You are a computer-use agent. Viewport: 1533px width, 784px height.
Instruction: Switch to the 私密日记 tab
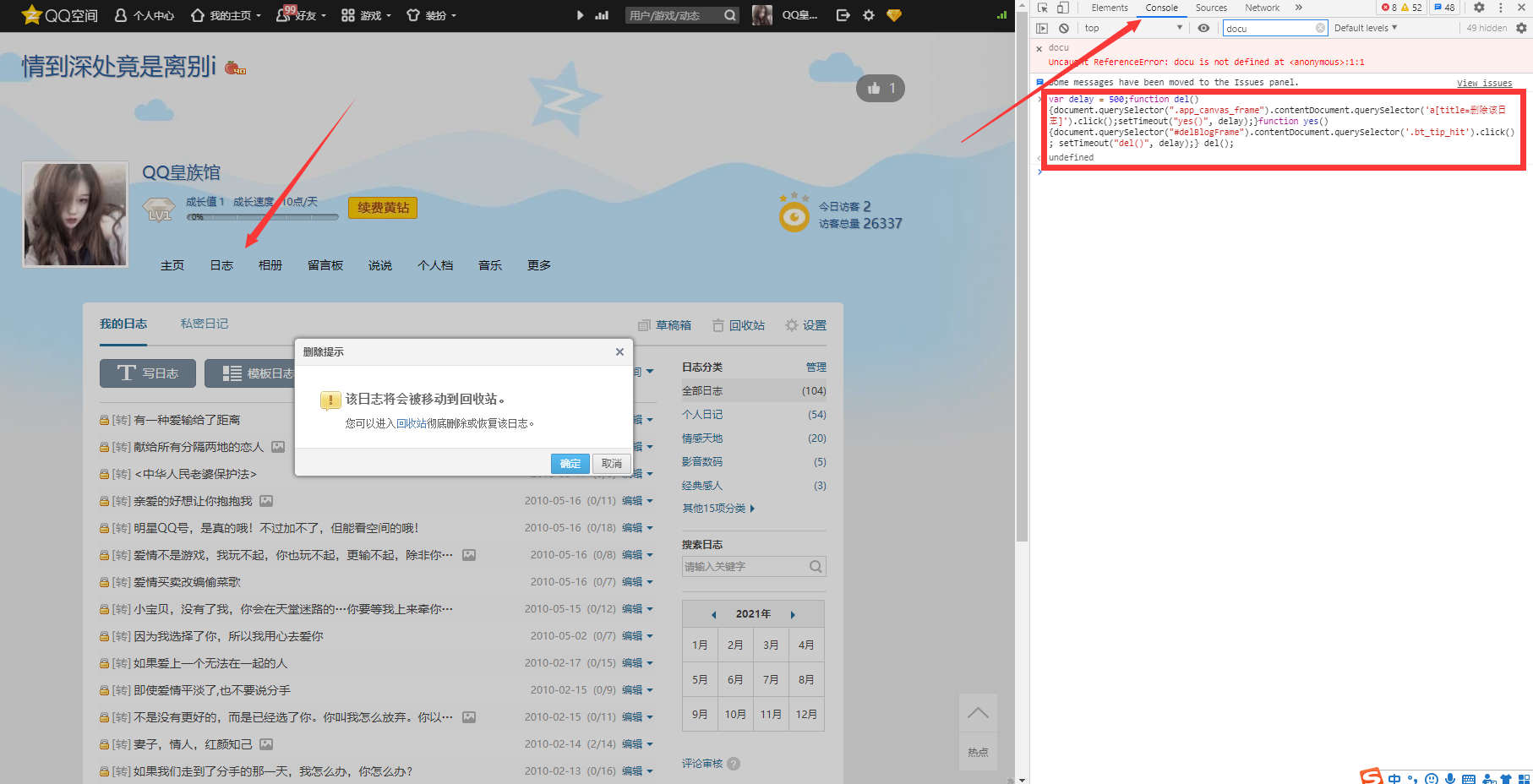pos(205,324)
